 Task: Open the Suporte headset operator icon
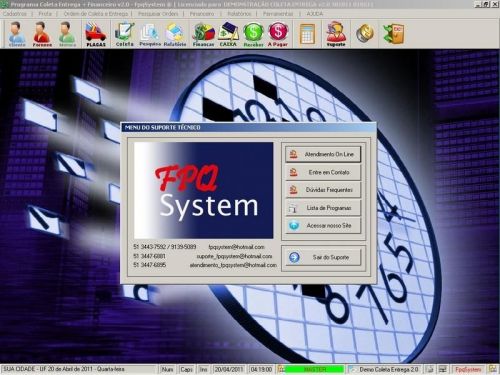[x=336, y=34]
